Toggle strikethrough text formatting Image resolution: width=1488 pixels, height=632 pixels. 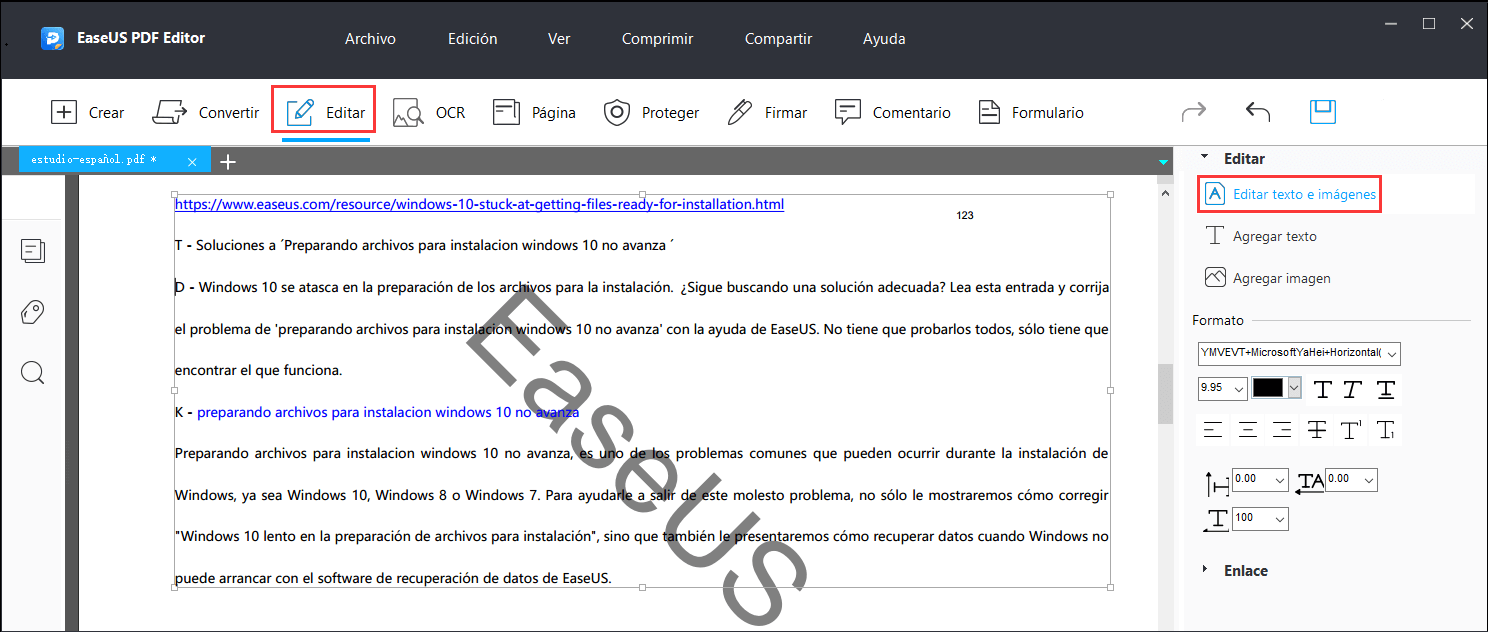click(x=1317, y=430)
